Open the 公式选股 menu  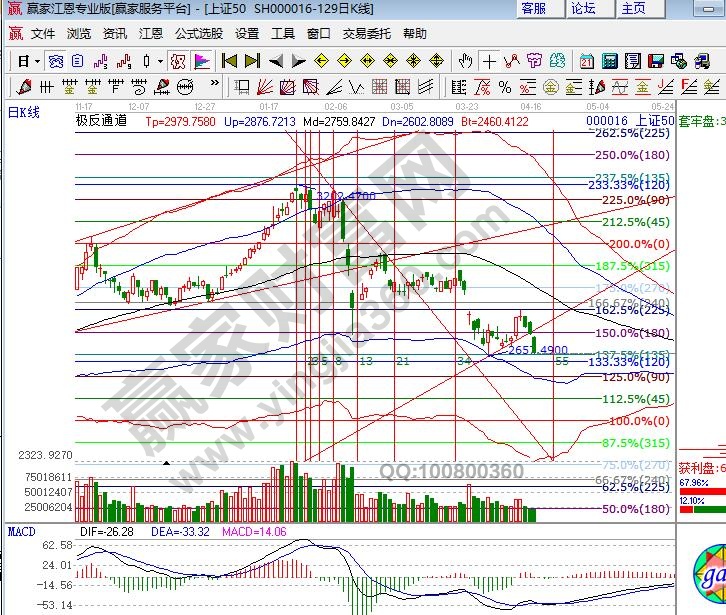[x=199, y=33]
